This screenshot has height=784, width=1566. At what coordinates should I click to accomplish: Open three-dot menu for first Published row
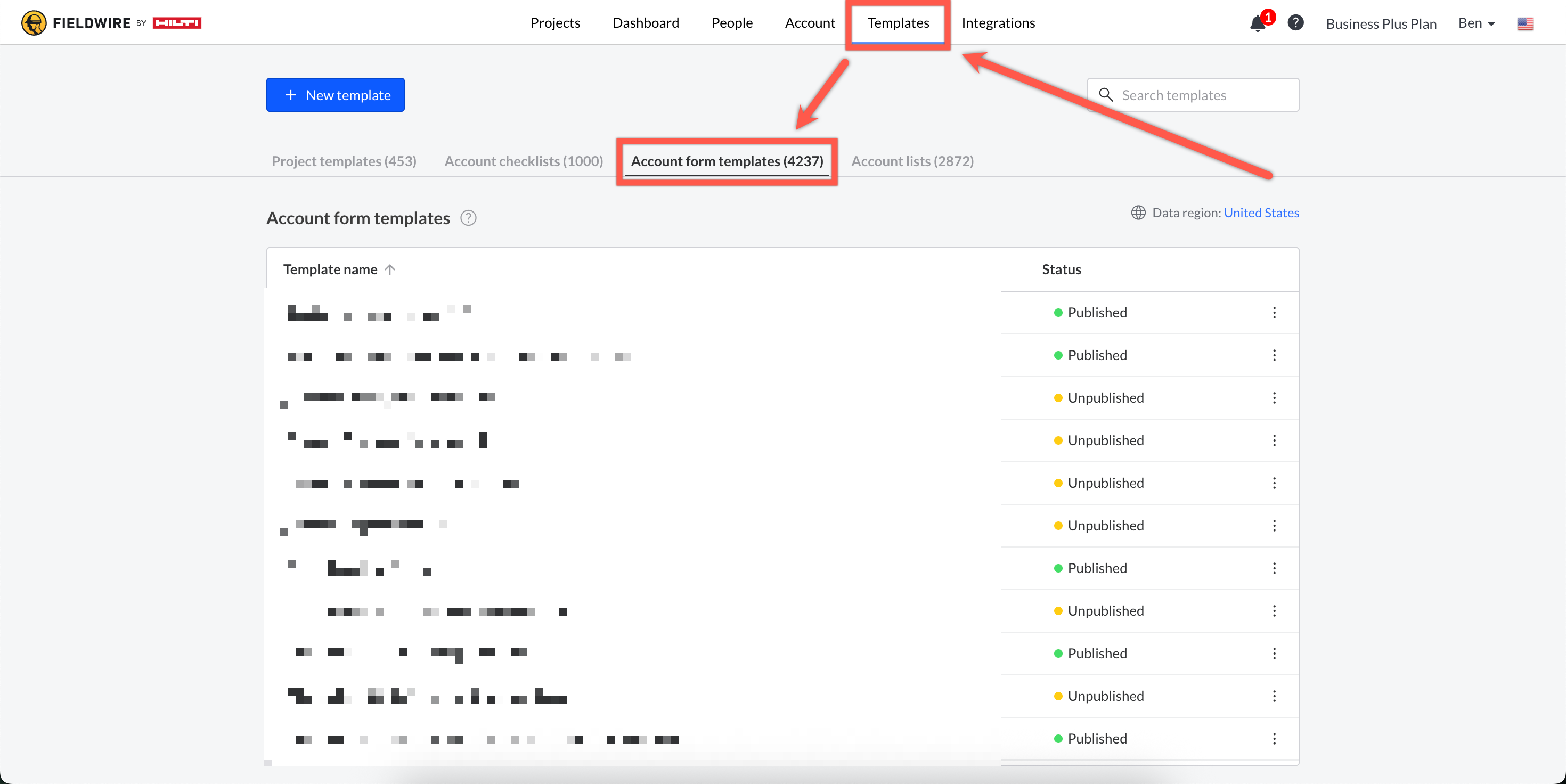[1274, 313]
